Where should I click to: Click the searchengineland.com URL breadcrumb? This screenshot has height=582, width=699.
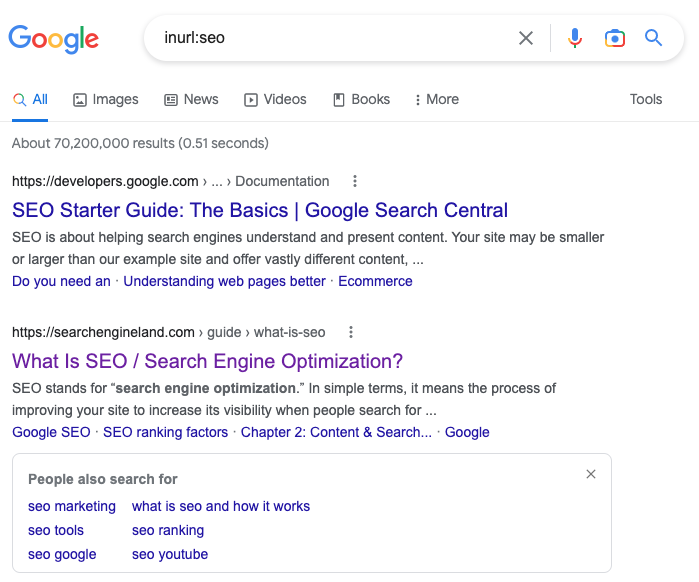[x=169, y=332]
